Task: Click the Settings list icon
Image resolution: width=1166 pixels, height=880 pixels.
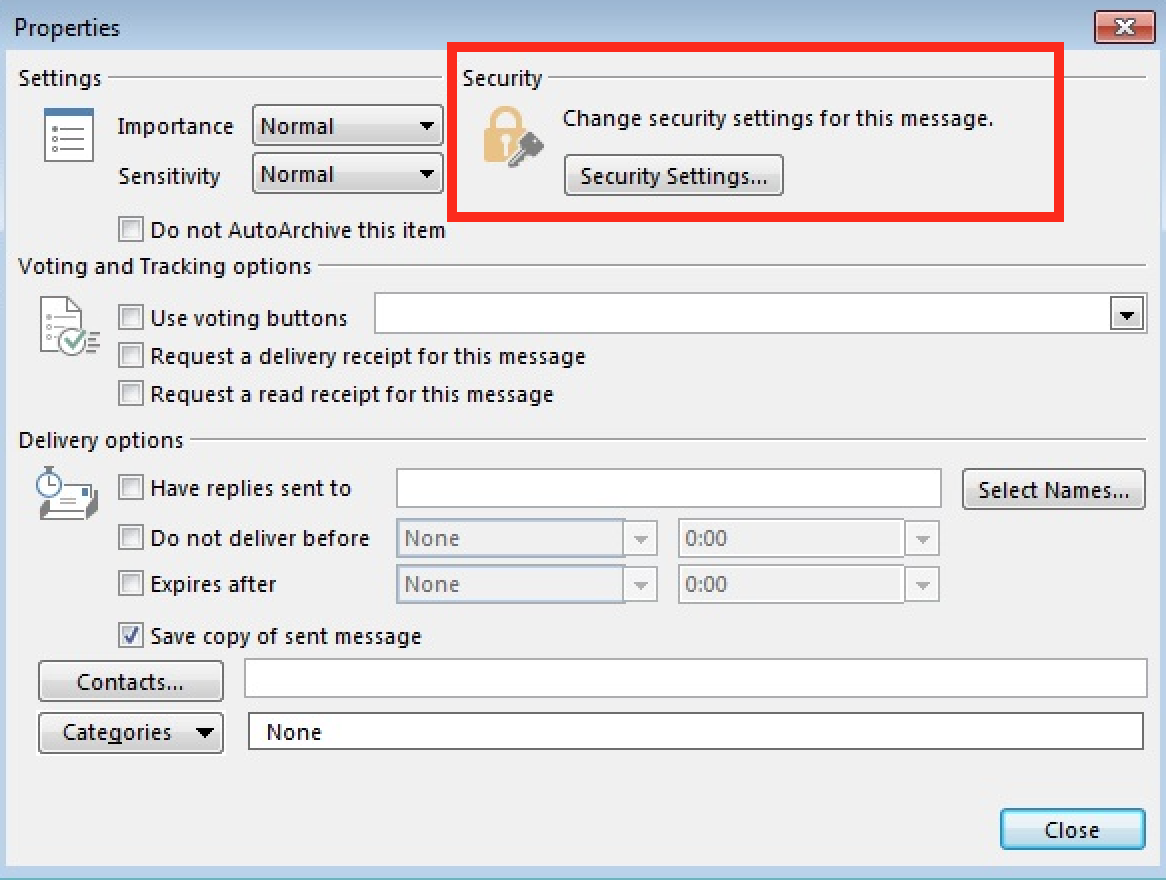Action: pos(69,135)
